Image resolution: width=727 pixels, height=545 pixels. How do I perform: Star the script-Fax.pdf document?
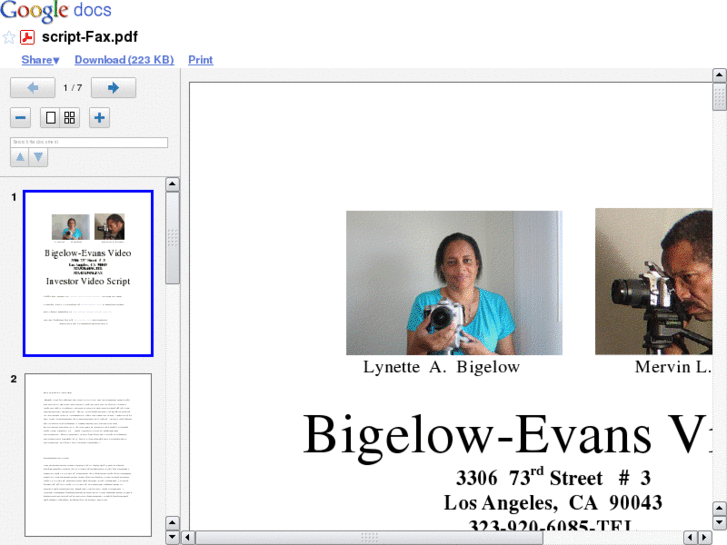pyautogui.click(x=9, y=38)
